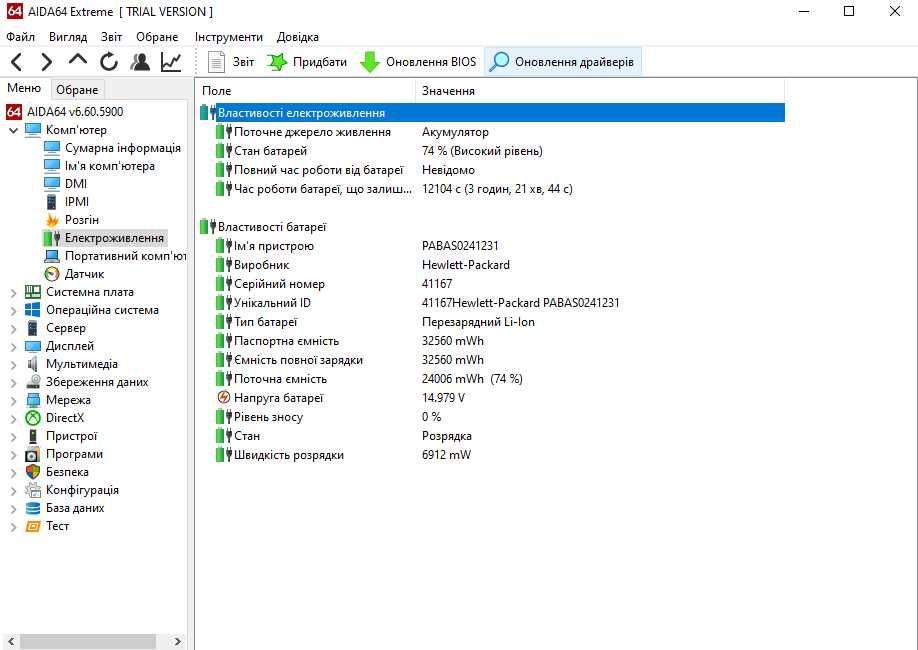The width and height of the screenshot is (918, 650).
Task: Select the Властивості батареї group header
Action: click(x=492, y=227)
